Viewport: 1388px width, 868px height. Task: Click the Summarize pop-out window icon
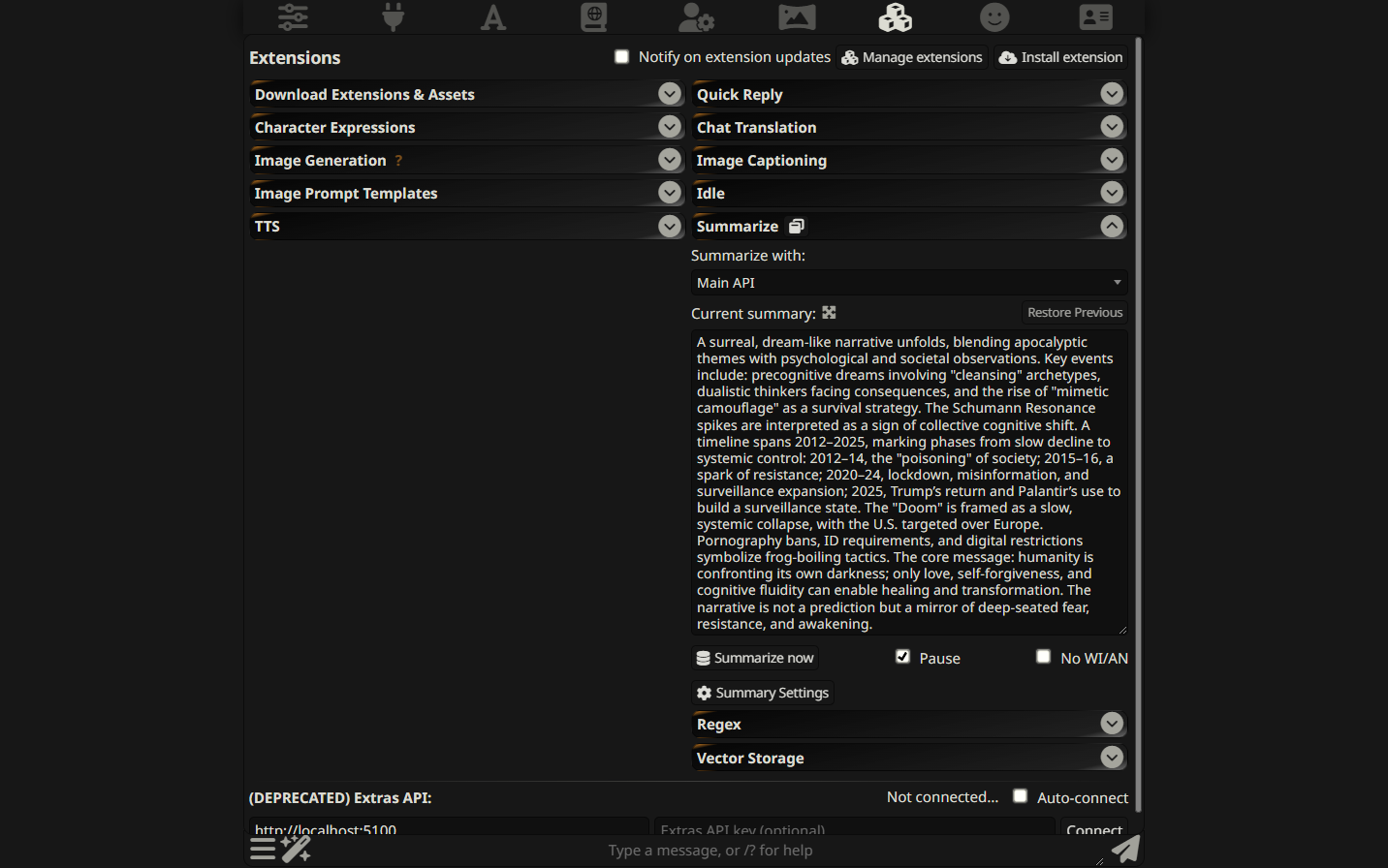pos(797,226)
